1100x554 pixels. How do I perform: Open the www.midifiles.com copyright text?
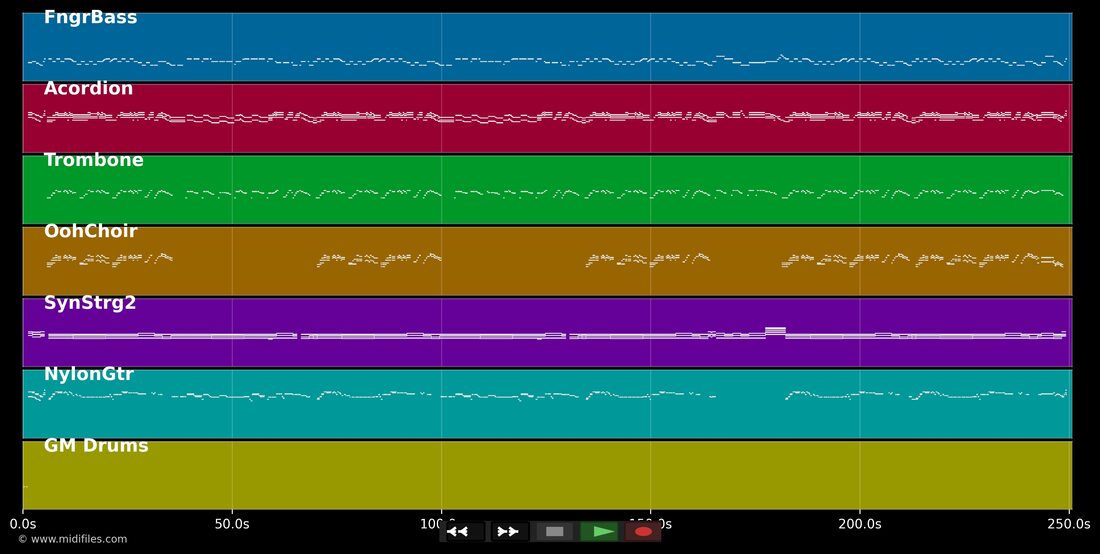pos(73,539)
